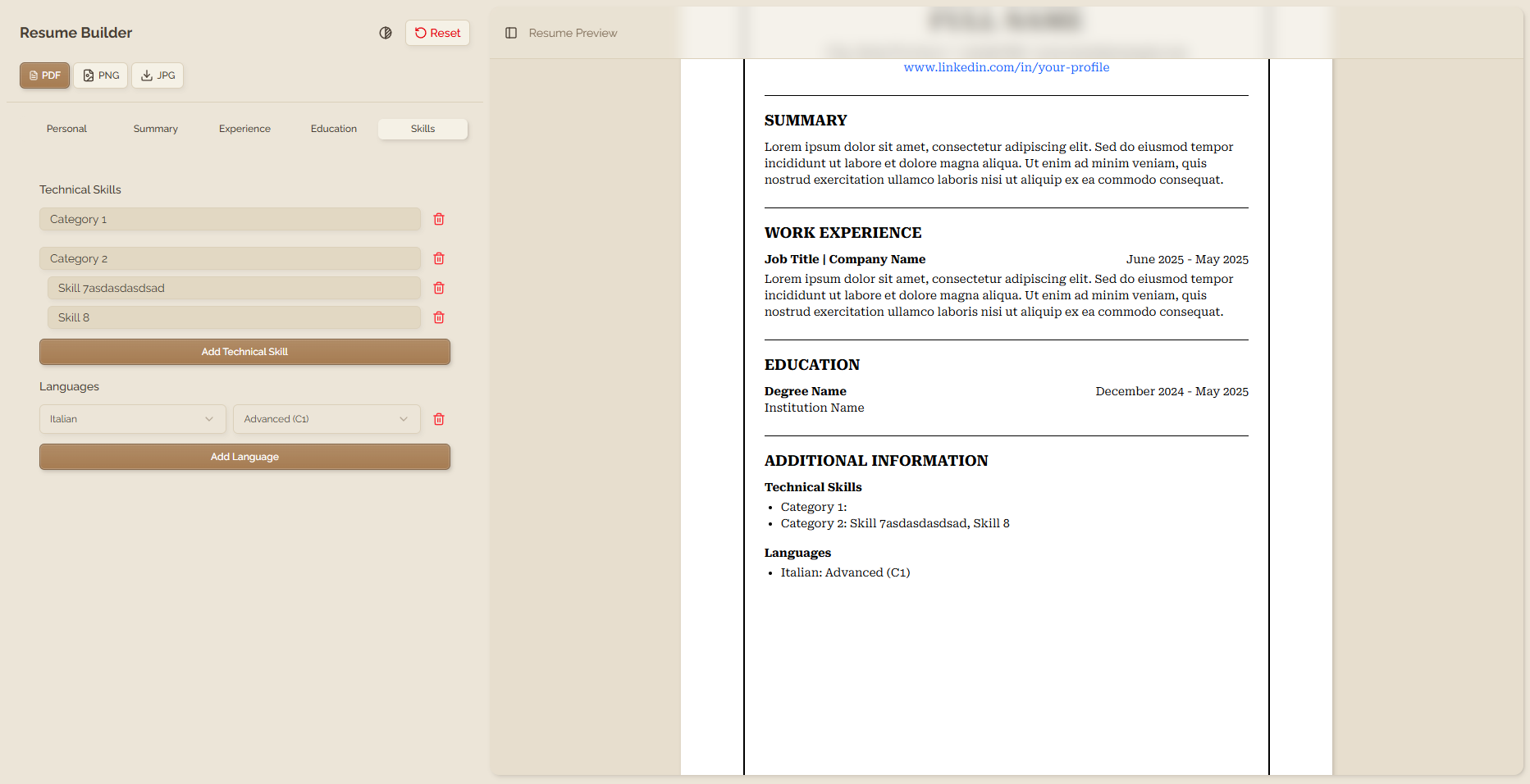Switch to the Personal tab
1530x784 pixels.
click(66, 129)
